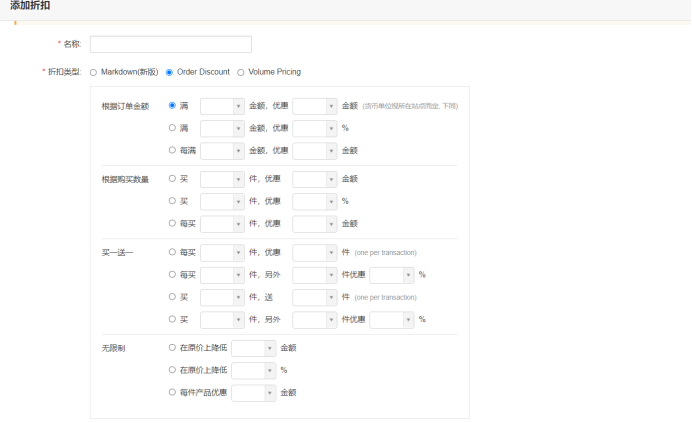Open 送 quantity dropdown in 买一送一

(x=314, y=297)
